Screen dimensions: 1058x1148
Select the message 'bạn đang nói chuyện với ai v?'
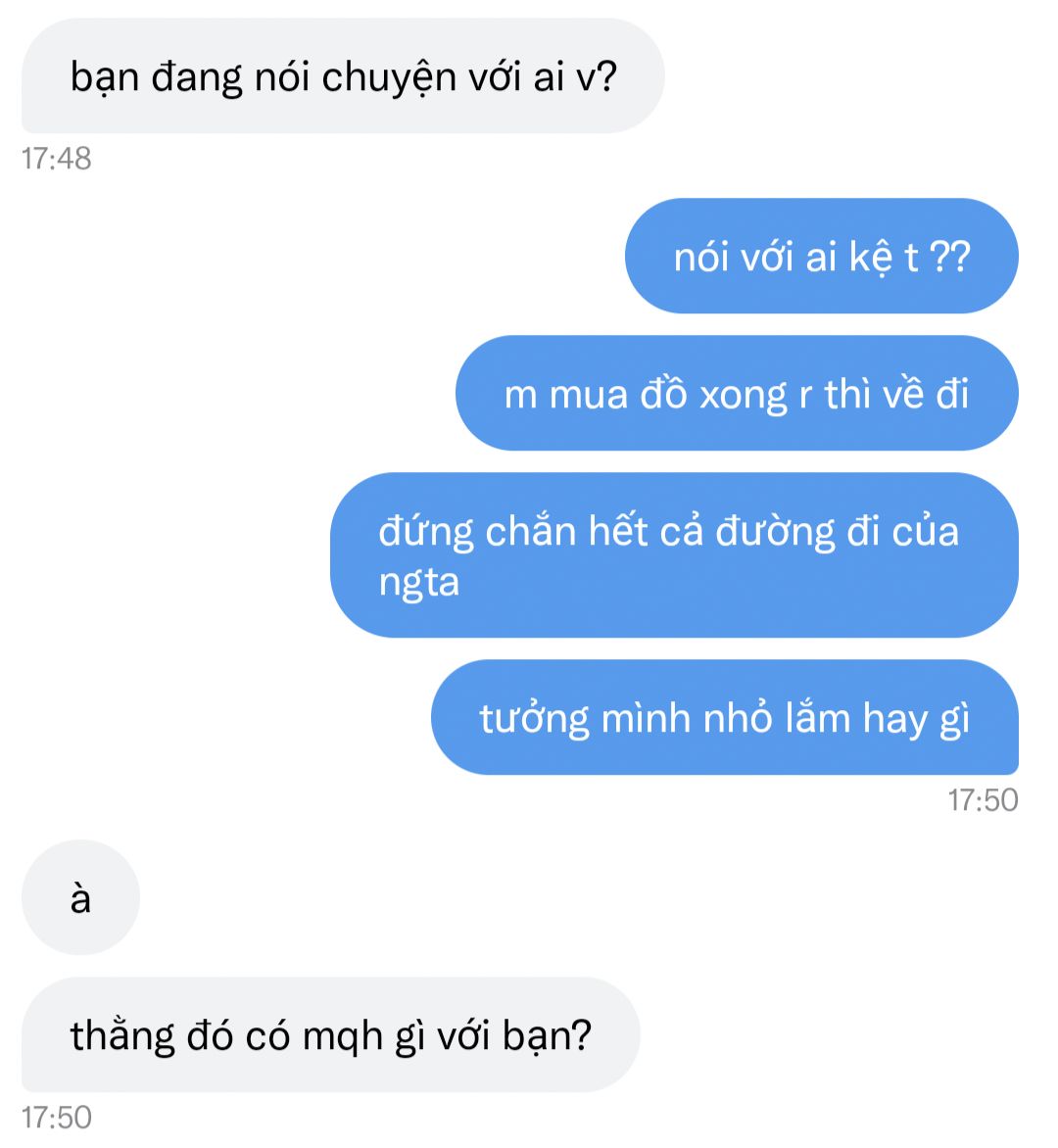[x=343, y=76]
